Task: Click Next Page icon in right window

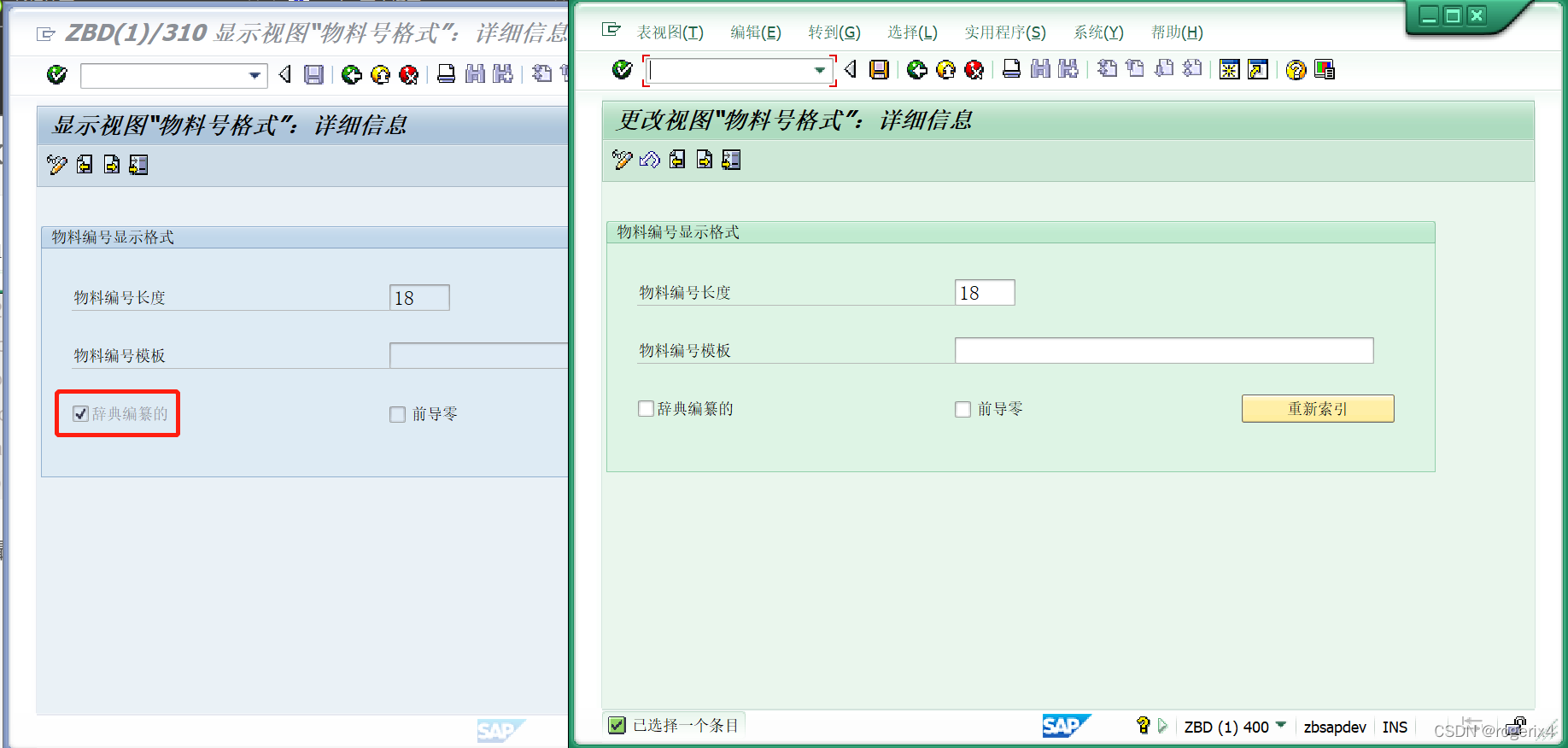Action: pos(1164,68)
